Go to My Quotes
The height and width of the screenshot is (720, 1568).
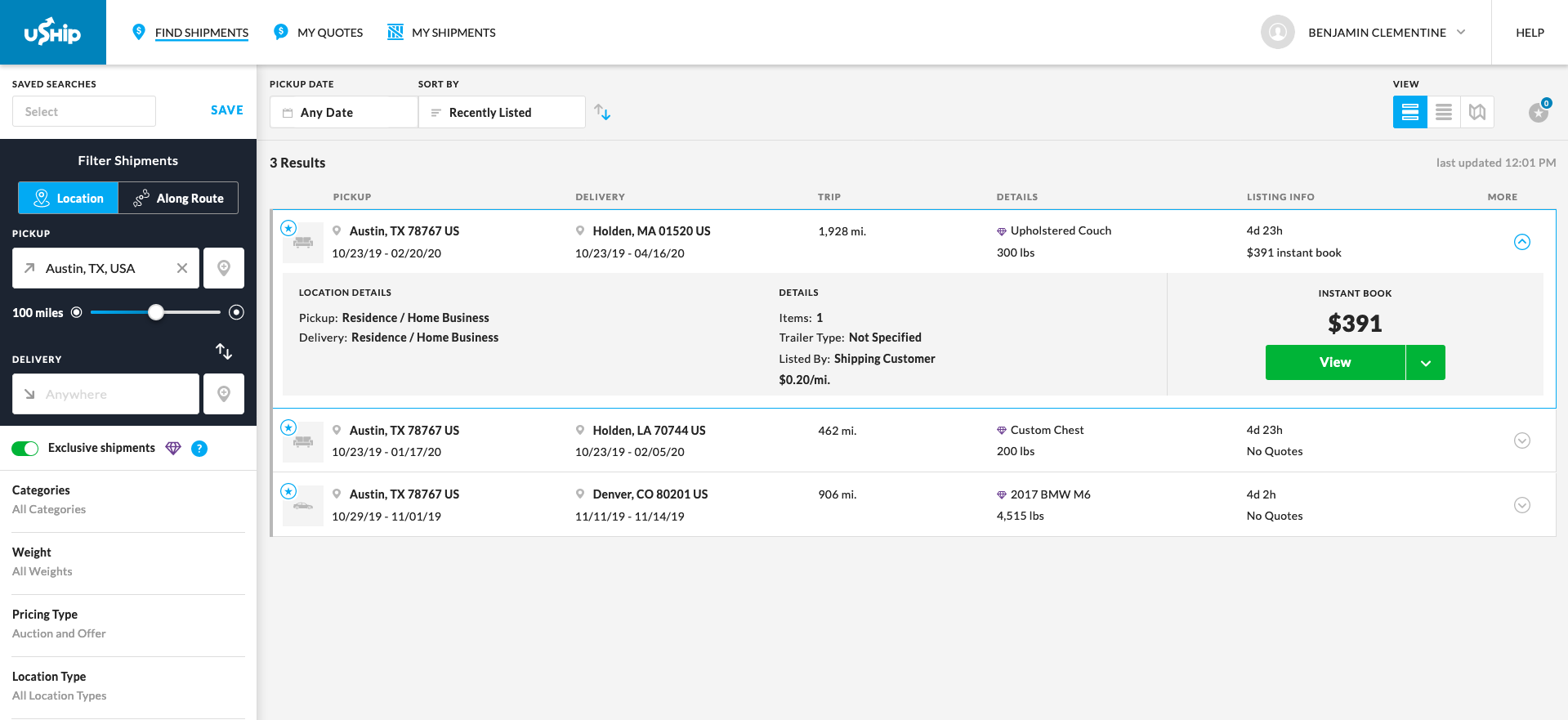(319, 33)
